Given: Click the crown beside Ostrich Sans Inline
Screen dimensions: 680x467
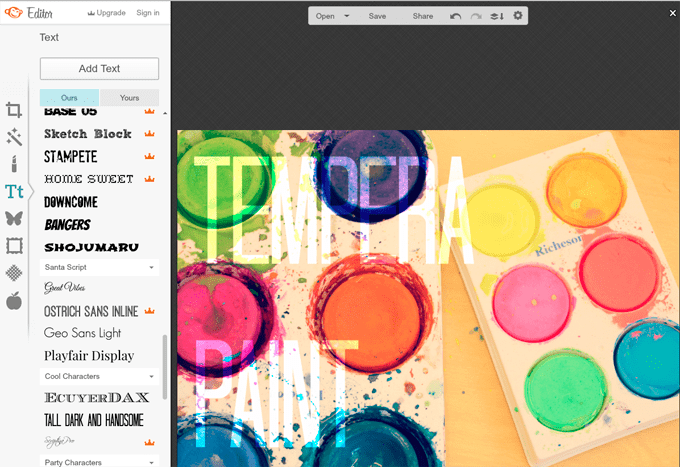Looking at the screenshot, I should [150, 311].
